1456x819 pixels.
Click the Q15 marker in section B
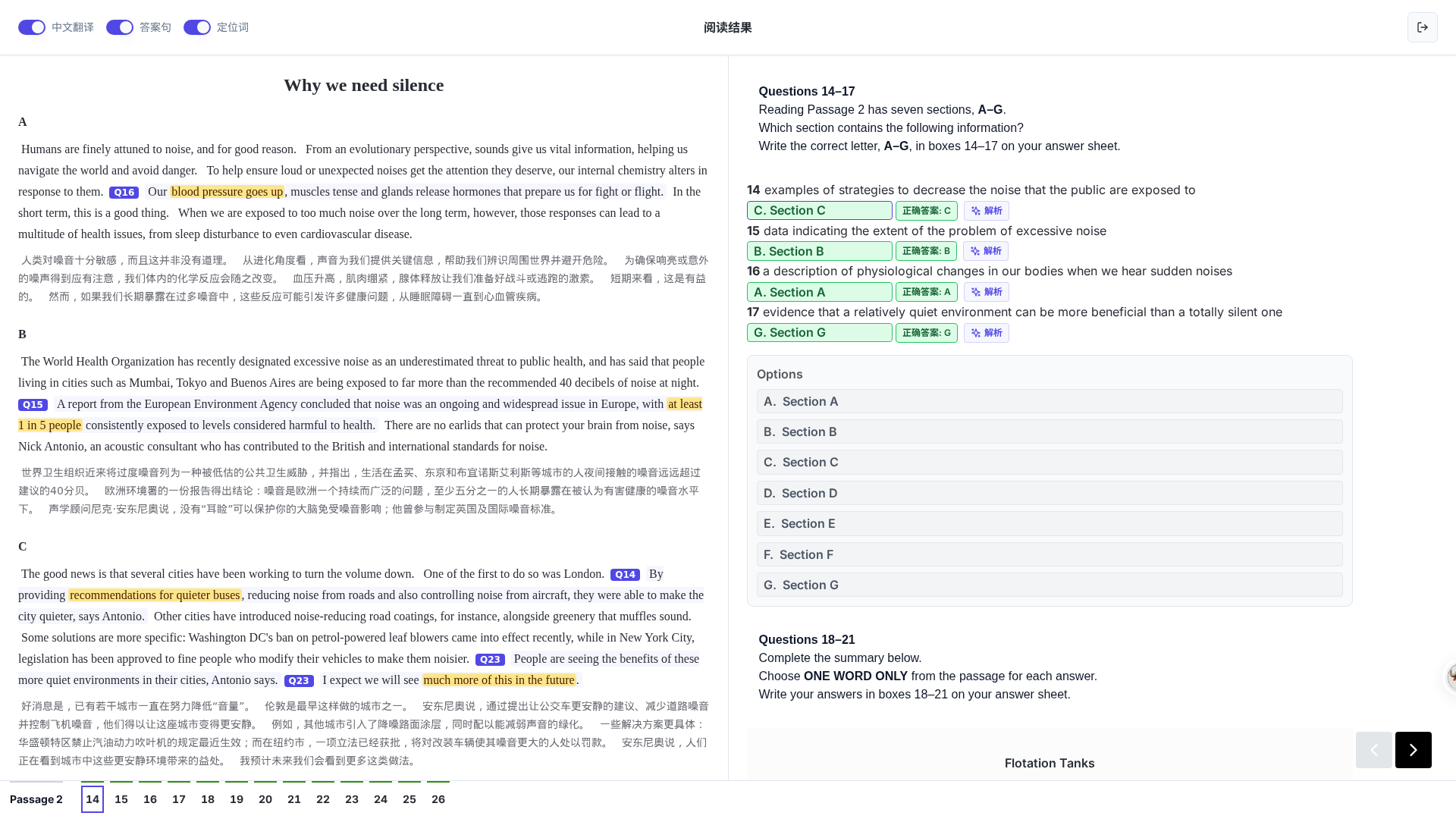click(x=33, y=405)
